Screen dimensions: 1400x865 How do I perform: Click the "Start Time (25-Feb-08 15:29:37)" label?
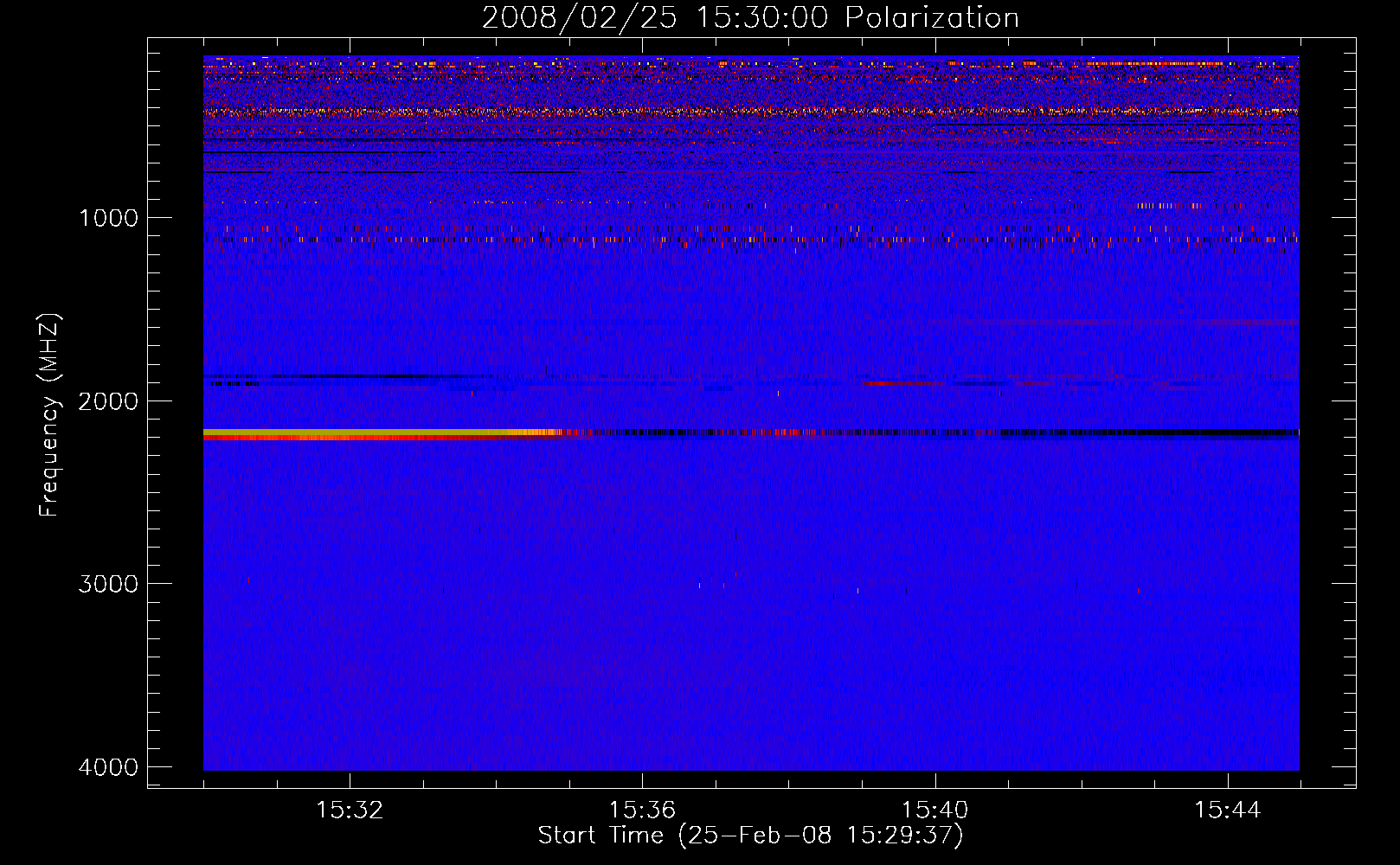[750, 836]
